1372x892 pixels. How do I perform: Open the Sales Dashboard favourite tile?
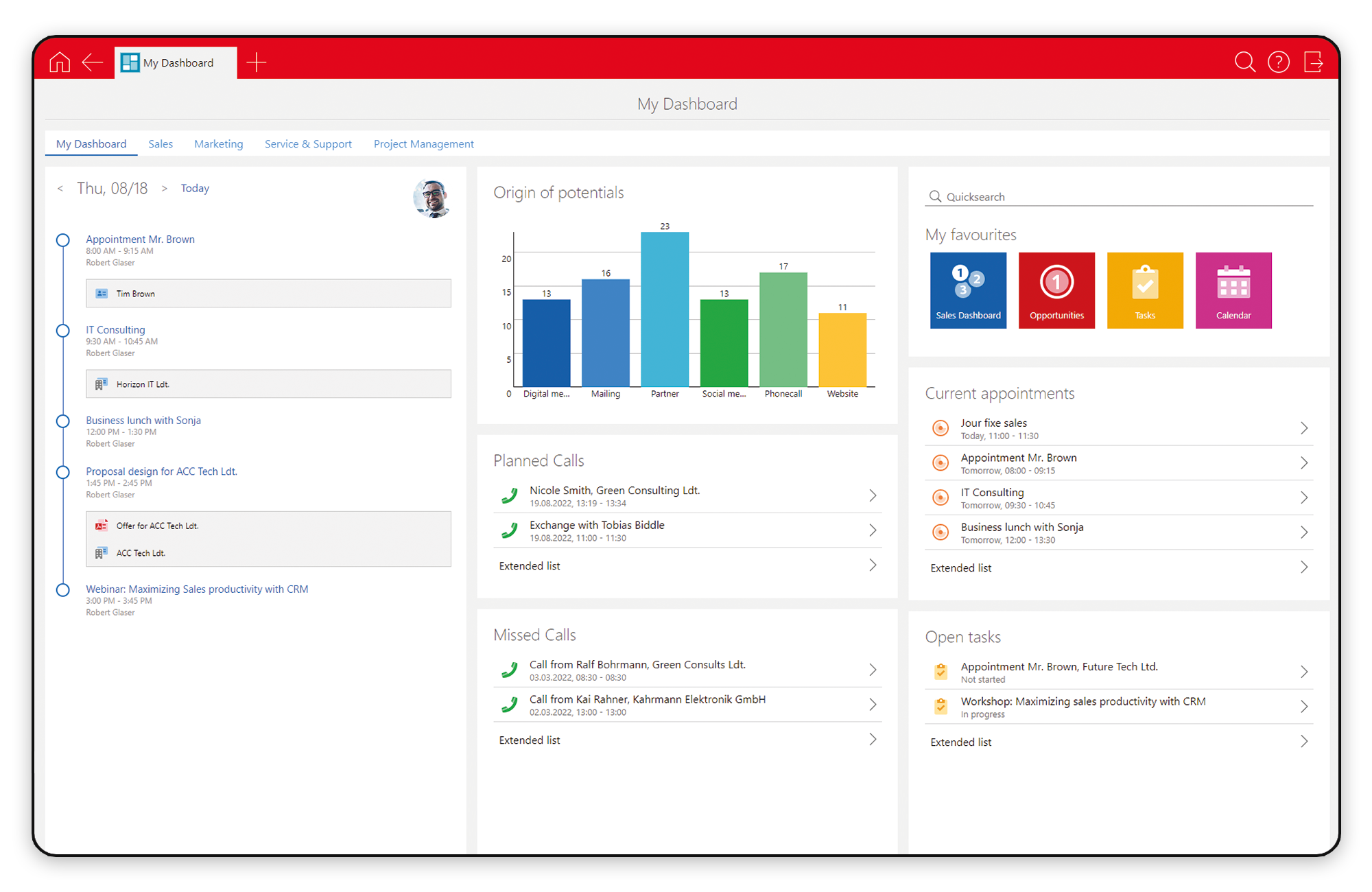pyautogui.click(x=968, y=290)
